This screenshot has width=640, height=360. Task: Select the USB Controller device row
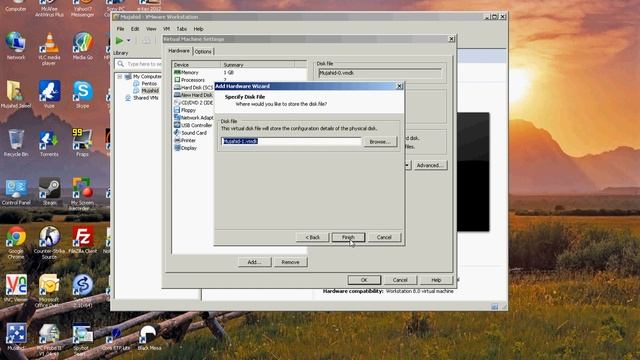tap(193, 125)
